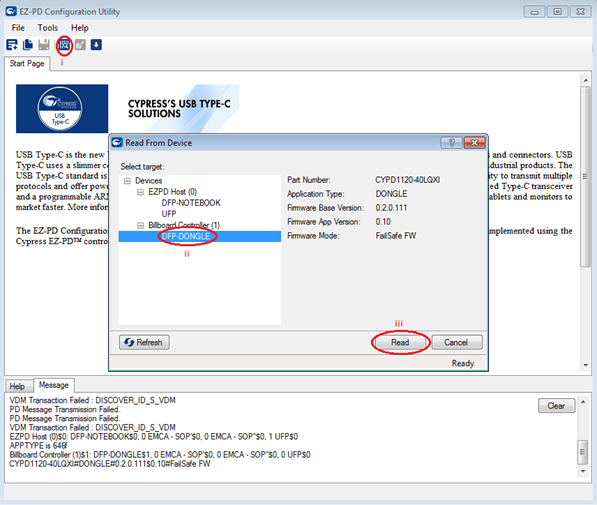
Task: Select Billboard Controller (1) tree label
Action: (x=184, y=225)
